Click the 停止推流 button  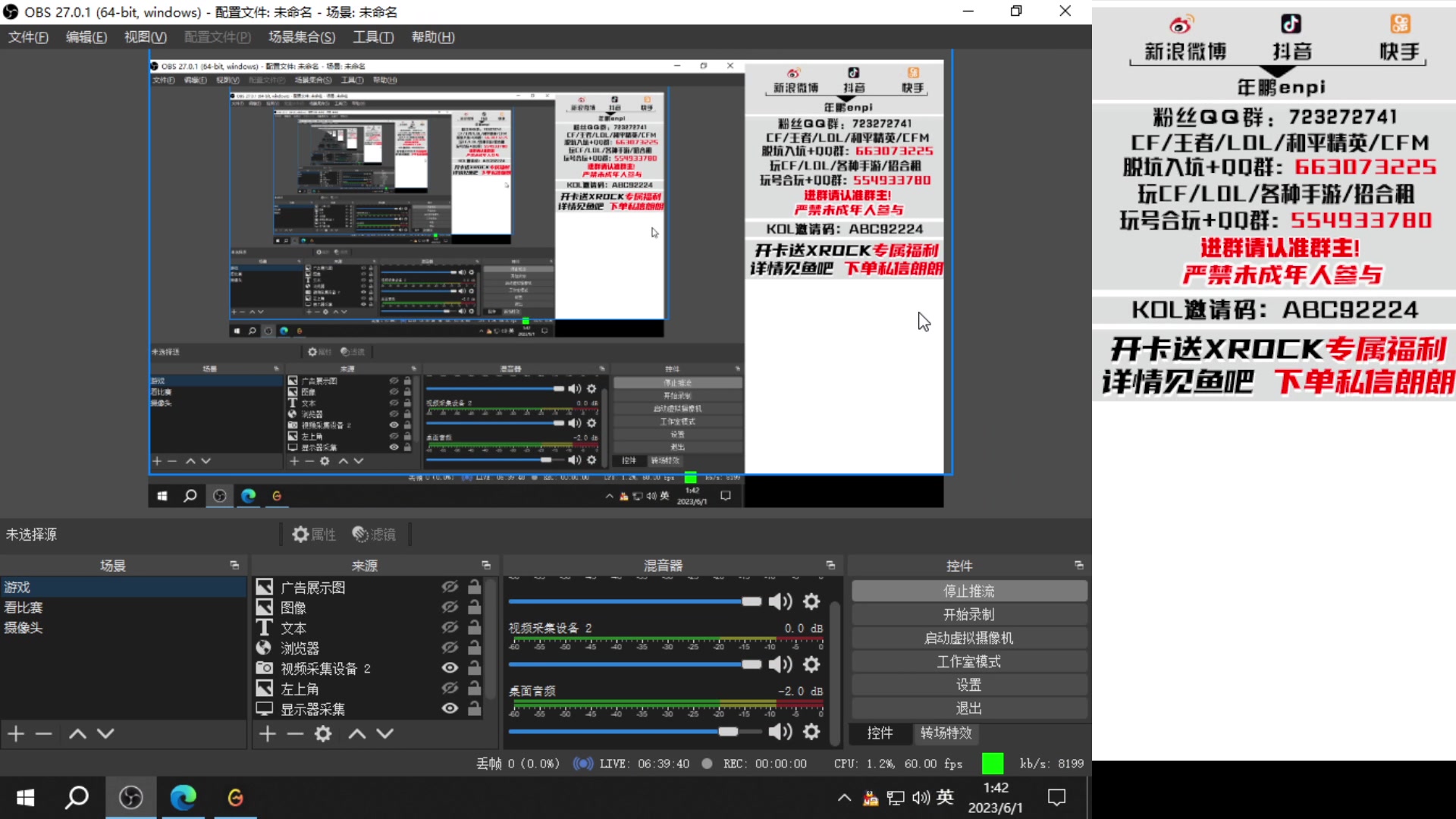coord(969,591)
